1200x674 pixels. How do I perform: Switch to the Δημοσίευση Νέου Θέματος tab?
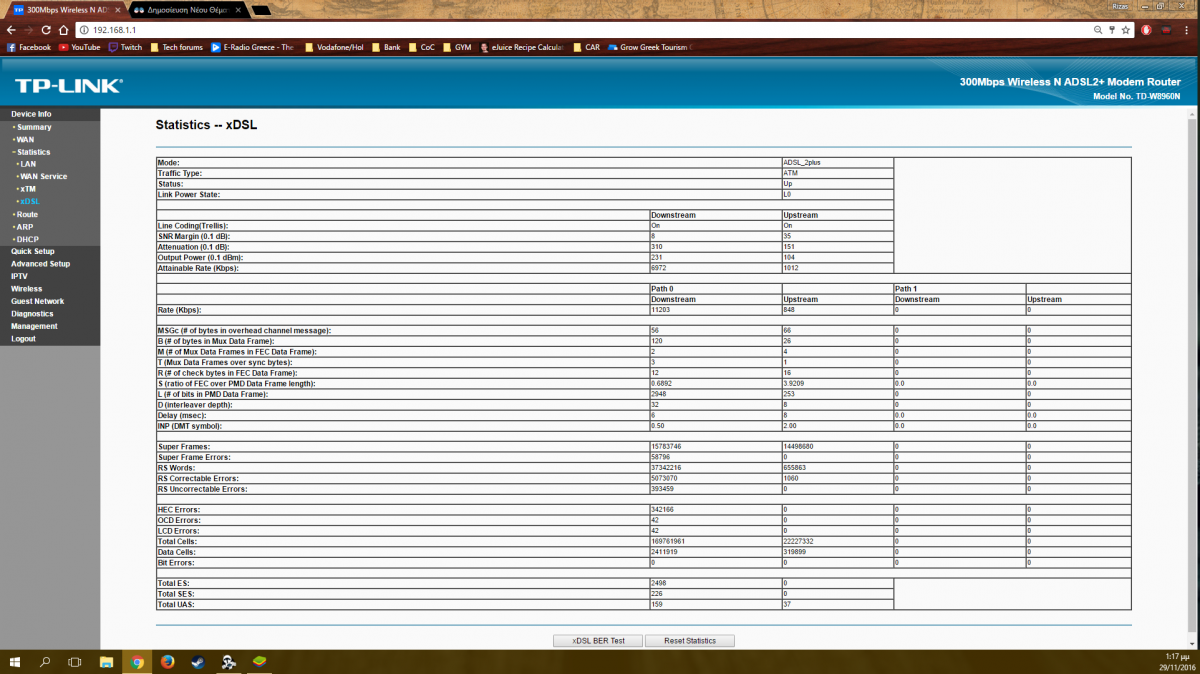click(186, 9)
